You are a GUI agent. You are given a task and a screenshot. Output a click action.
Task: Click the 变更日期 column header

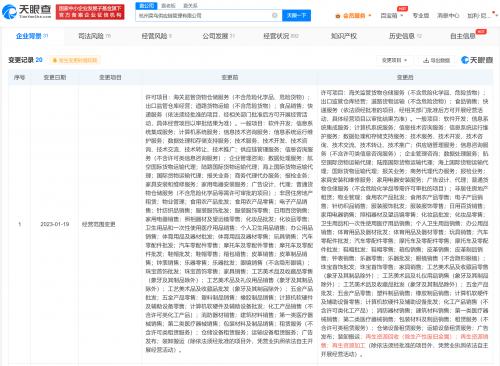click(x=55, y=77)
